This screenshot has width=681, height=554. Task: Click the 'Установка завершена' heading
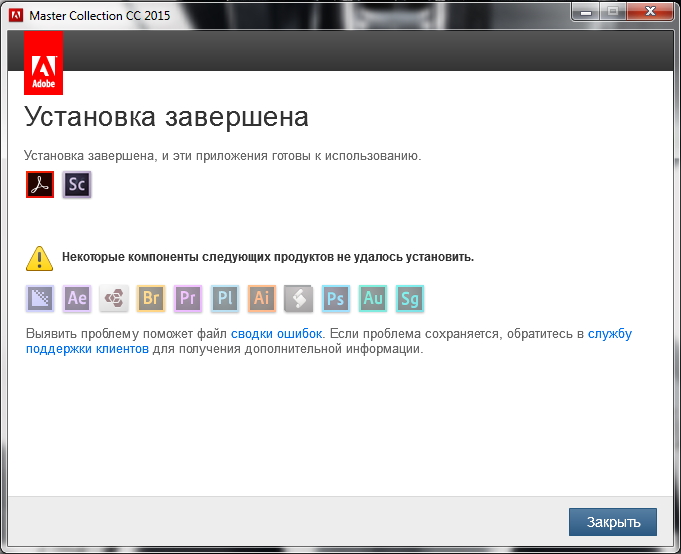point(166,116)
